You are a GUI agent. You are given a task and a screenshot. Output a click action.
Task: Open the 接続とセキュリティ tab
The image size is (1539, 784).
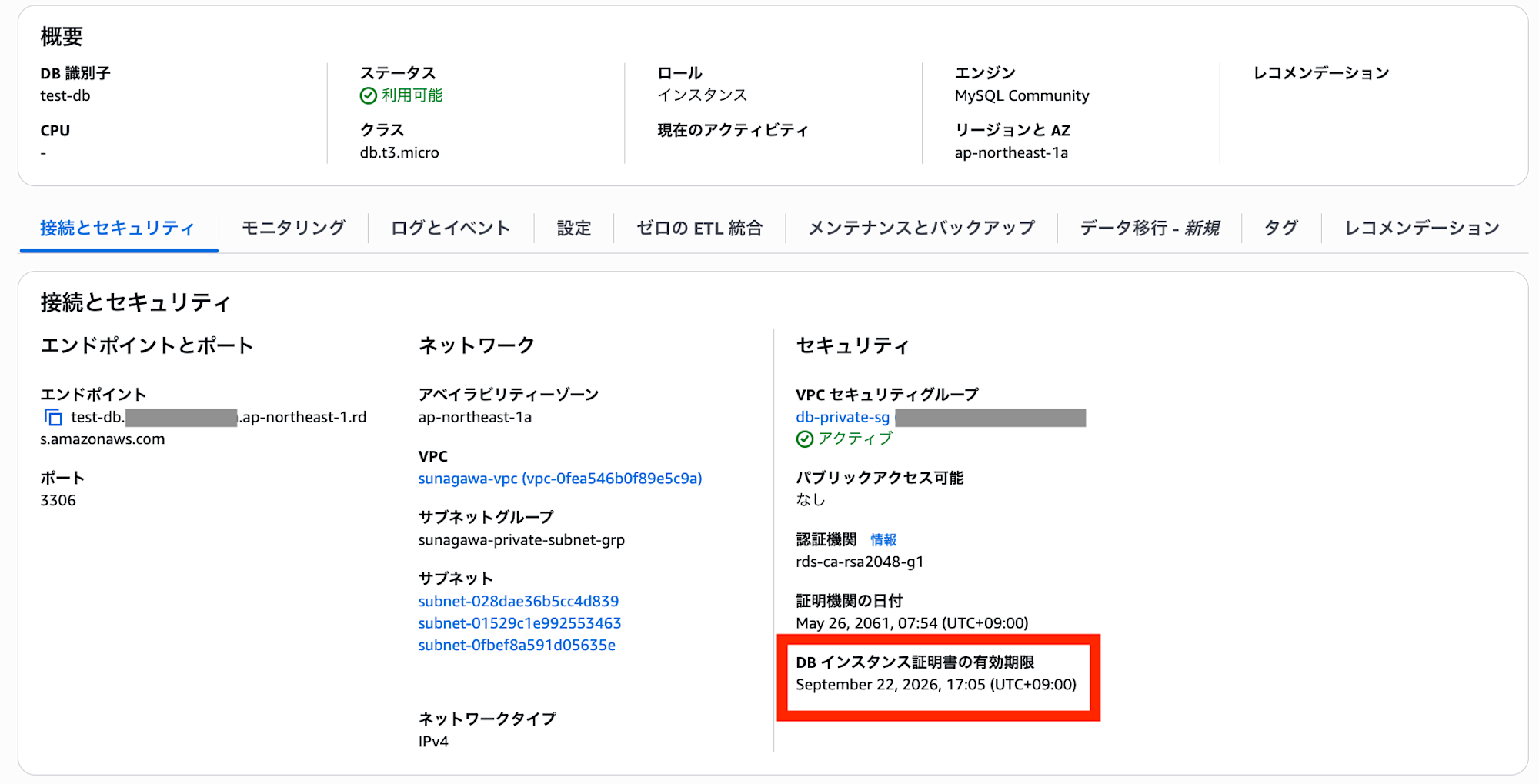(118, 229)
